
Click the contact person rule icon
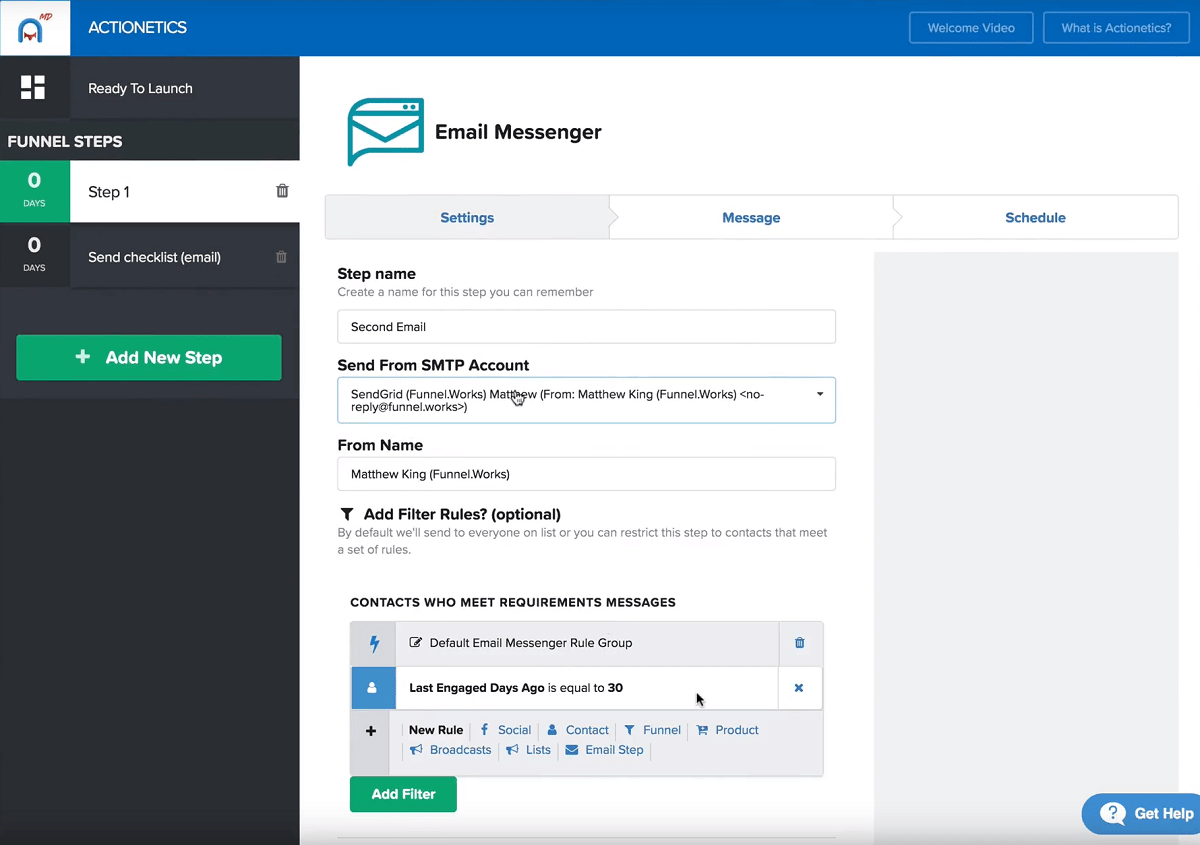(x=373, y=688)
